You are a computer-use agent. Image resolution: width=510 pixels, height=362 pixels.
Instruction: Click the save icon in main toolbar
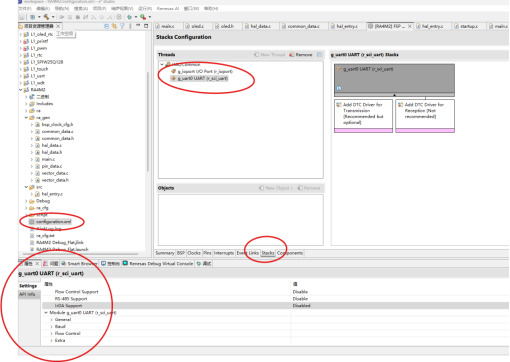(22, 17)
